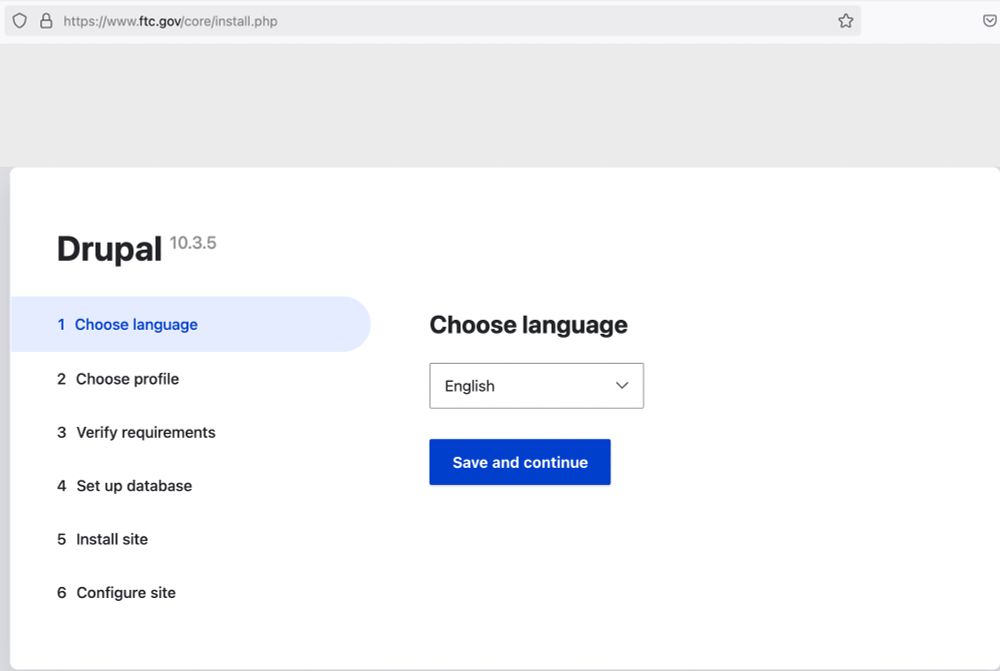Click the Choose language heading
The height and width of the screenshot is (671, 1000).
(x=529, y=325)
